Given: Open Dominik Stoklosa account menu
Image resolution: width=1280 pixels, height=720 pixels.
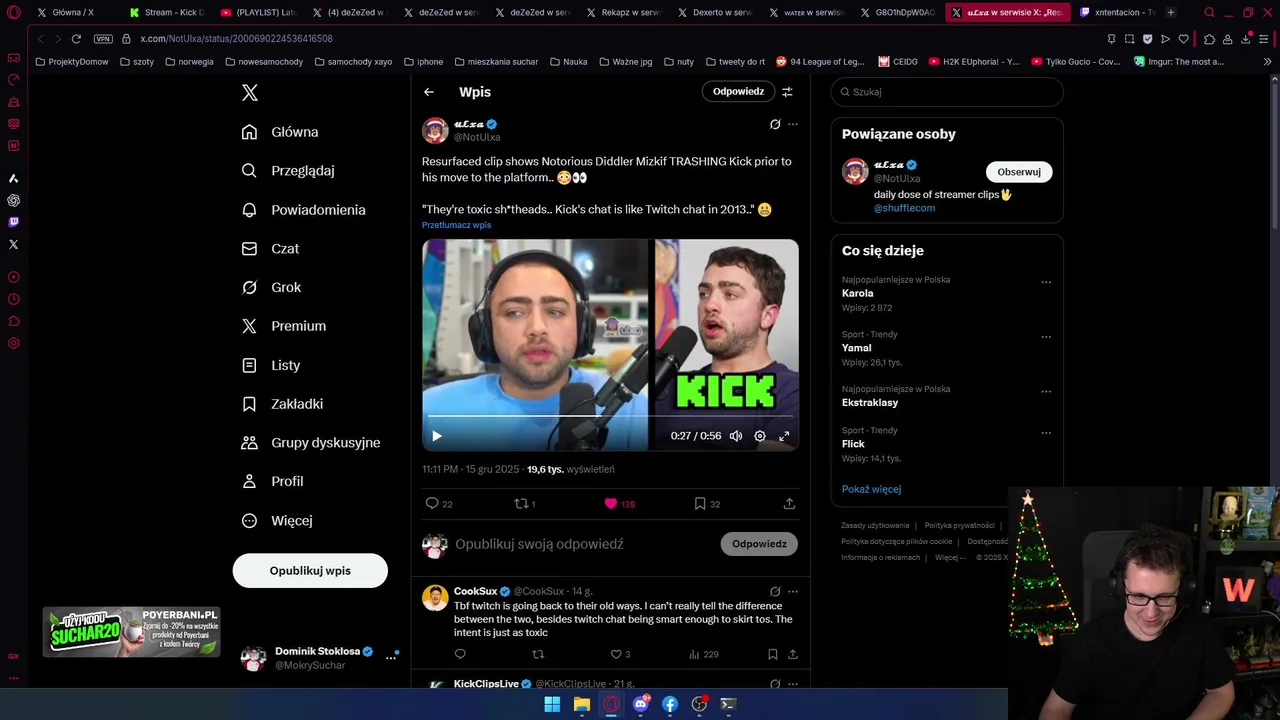Looking at the screenshot, I should (x=320, y=657).
